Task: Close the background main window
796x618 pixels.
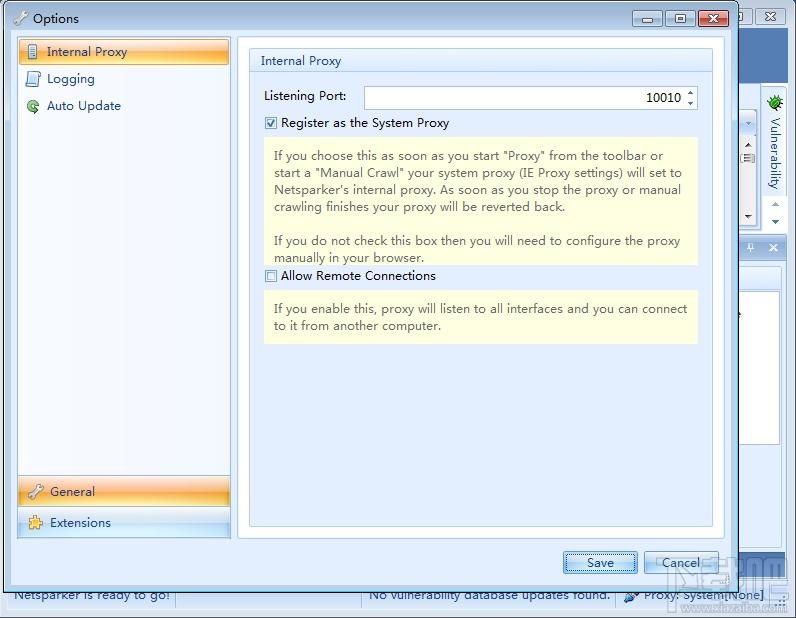Action: [x=770, y=16]
